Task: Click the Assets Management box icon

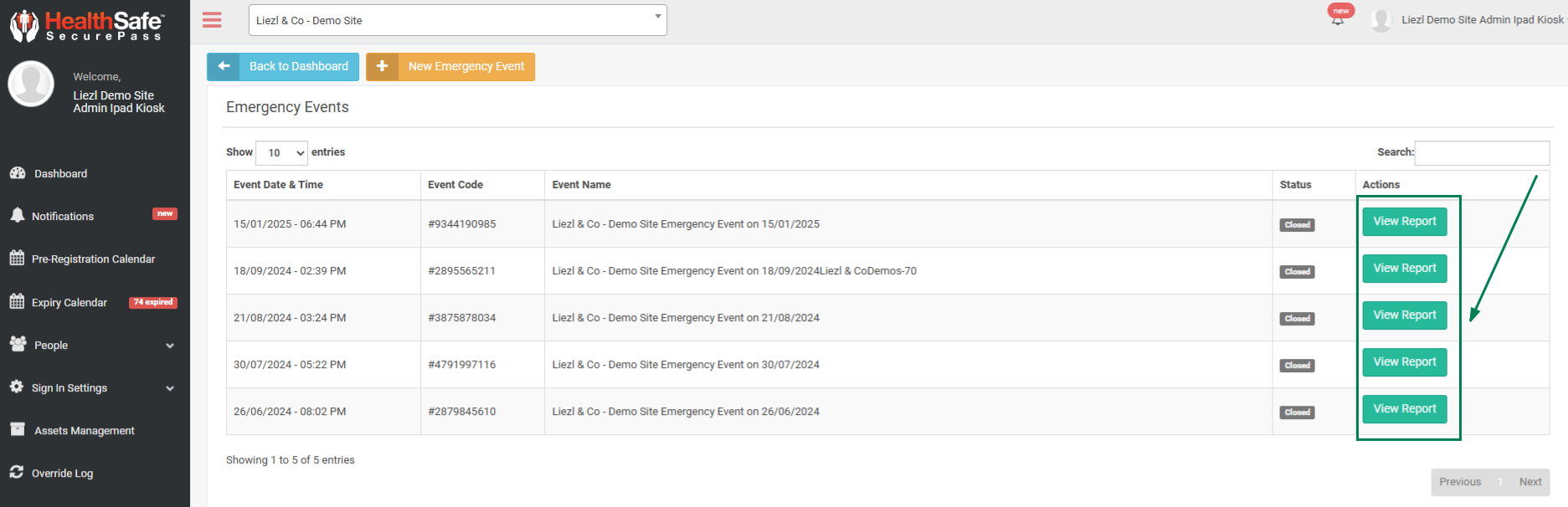Action: [x=18, y=430]
